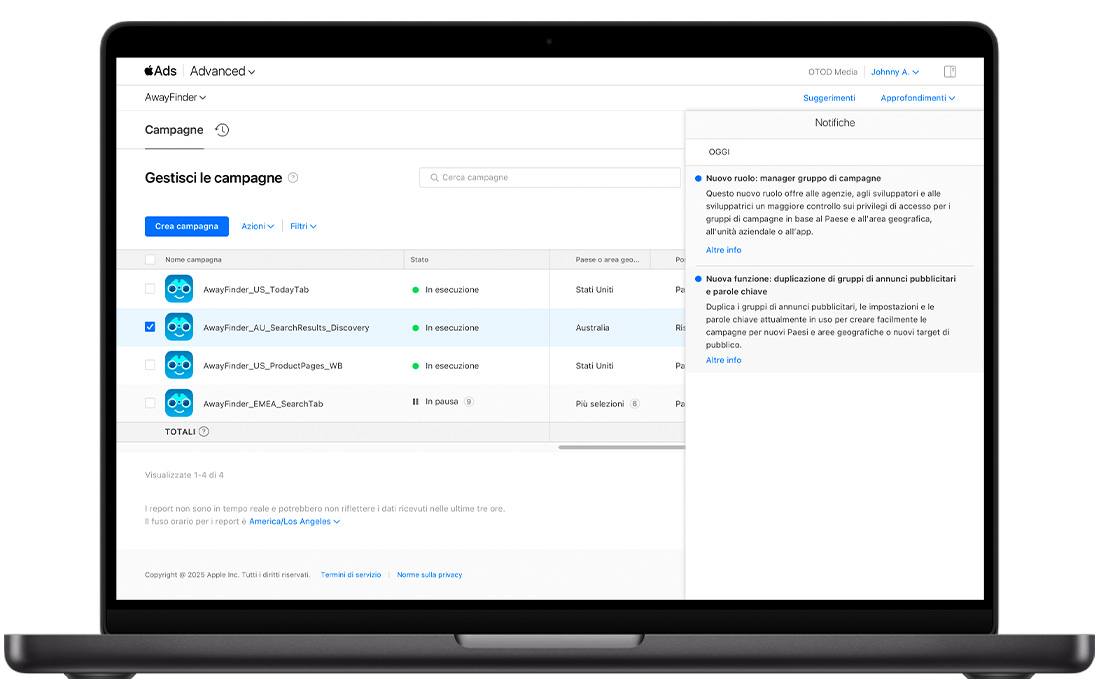Switch to the Campagne tab

[x=174, y=130]
